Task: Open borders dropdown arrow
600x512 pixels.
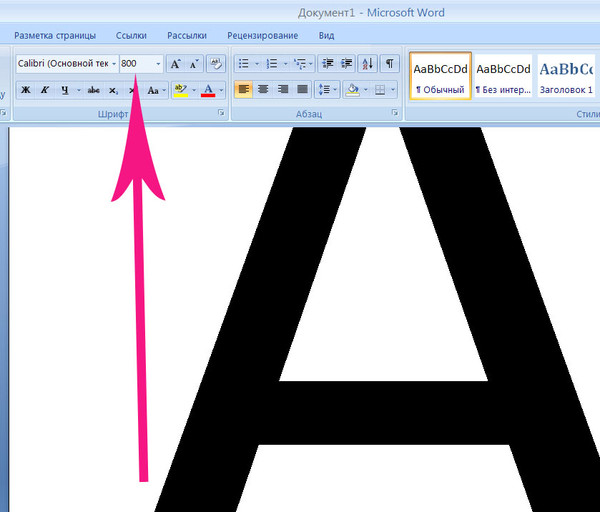Action: (393, 90)
